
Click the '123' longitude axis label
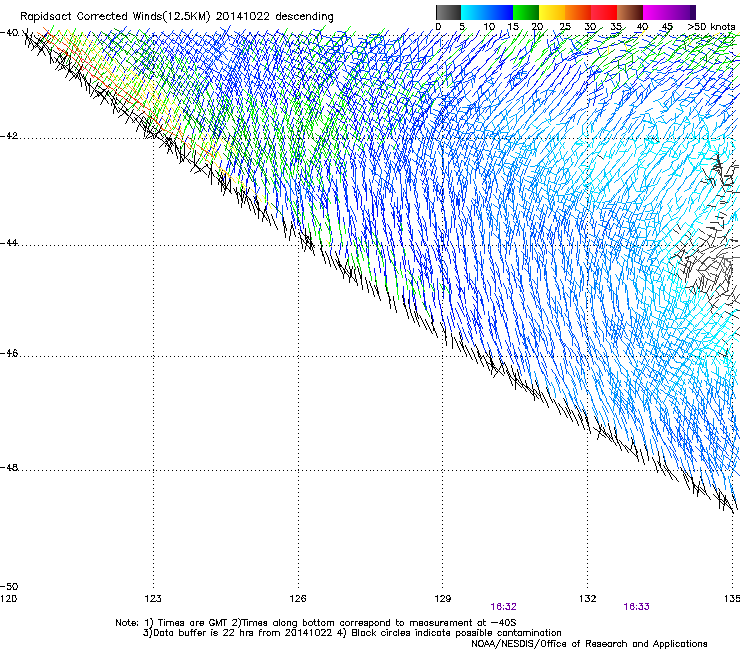pyautogui.click(x=153, y=599)
